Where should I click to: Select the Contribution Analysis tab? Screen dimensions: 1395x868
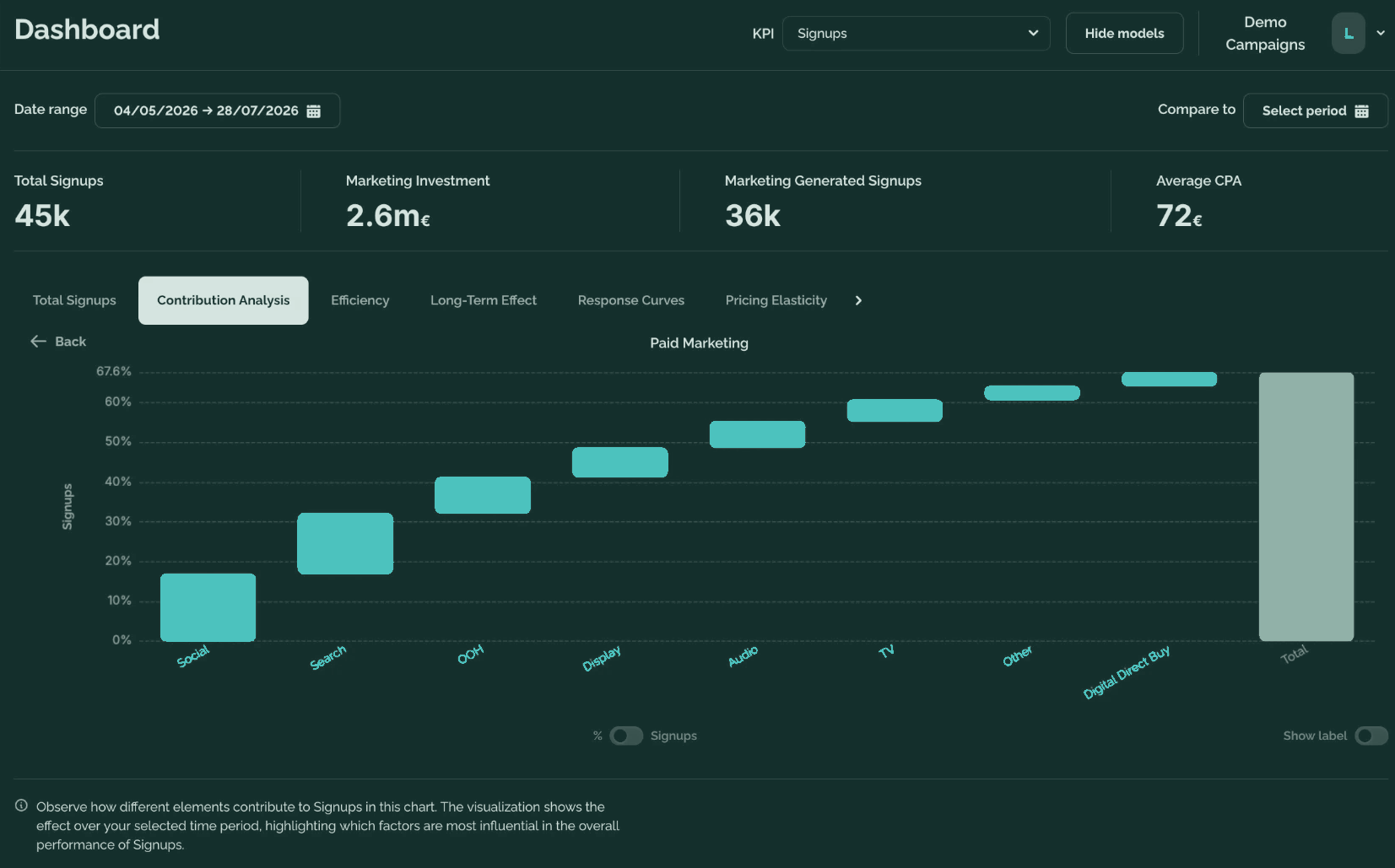224,300
